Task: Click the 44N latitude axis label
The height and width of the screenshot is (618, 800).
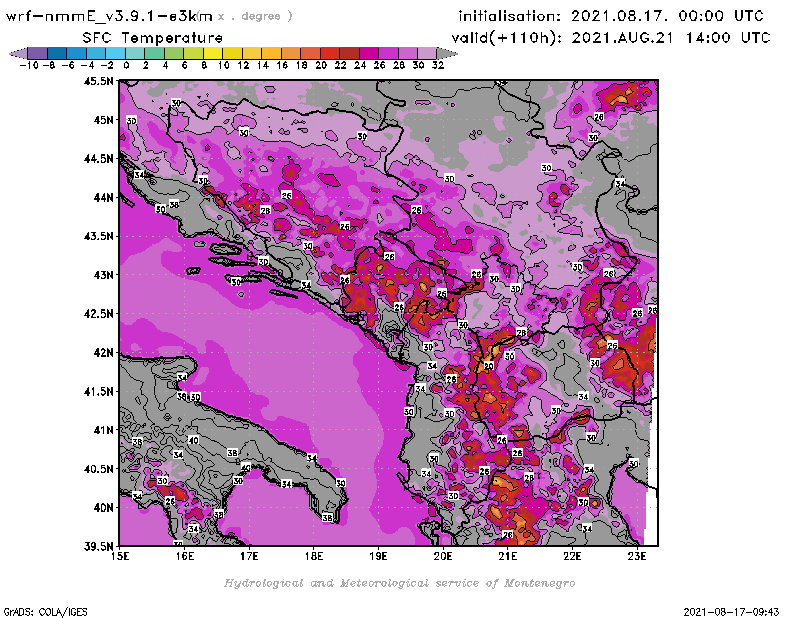Action: pyautogui.click(x=103, y=197)
